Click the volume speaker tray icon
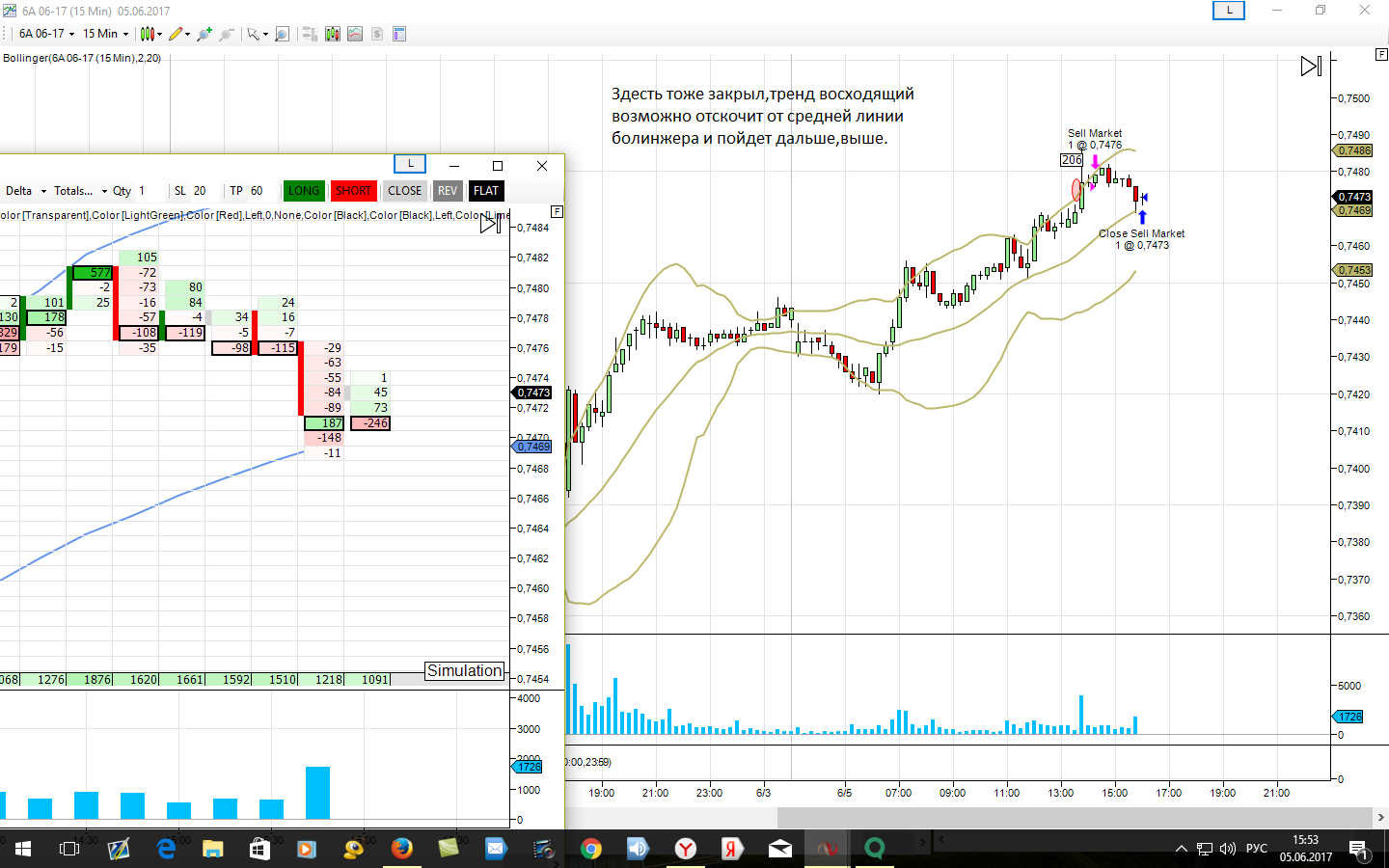This screenshot has height=868, width=1389. pyautogui.click(x=1228, y=849)
